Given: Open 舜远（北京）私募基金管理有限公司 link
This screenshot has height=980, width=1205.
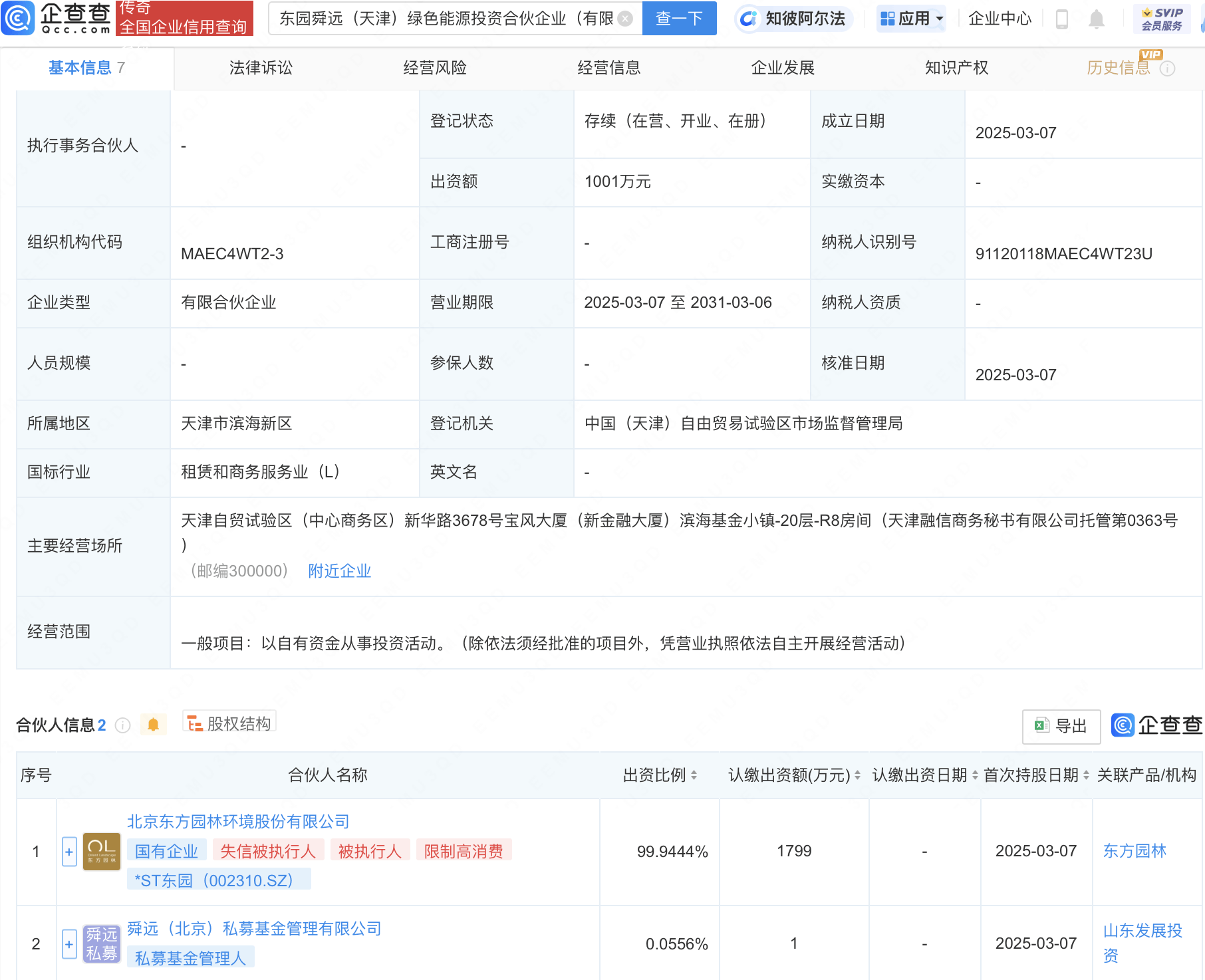Looking at the screenshot, I should tap(254, 929).
